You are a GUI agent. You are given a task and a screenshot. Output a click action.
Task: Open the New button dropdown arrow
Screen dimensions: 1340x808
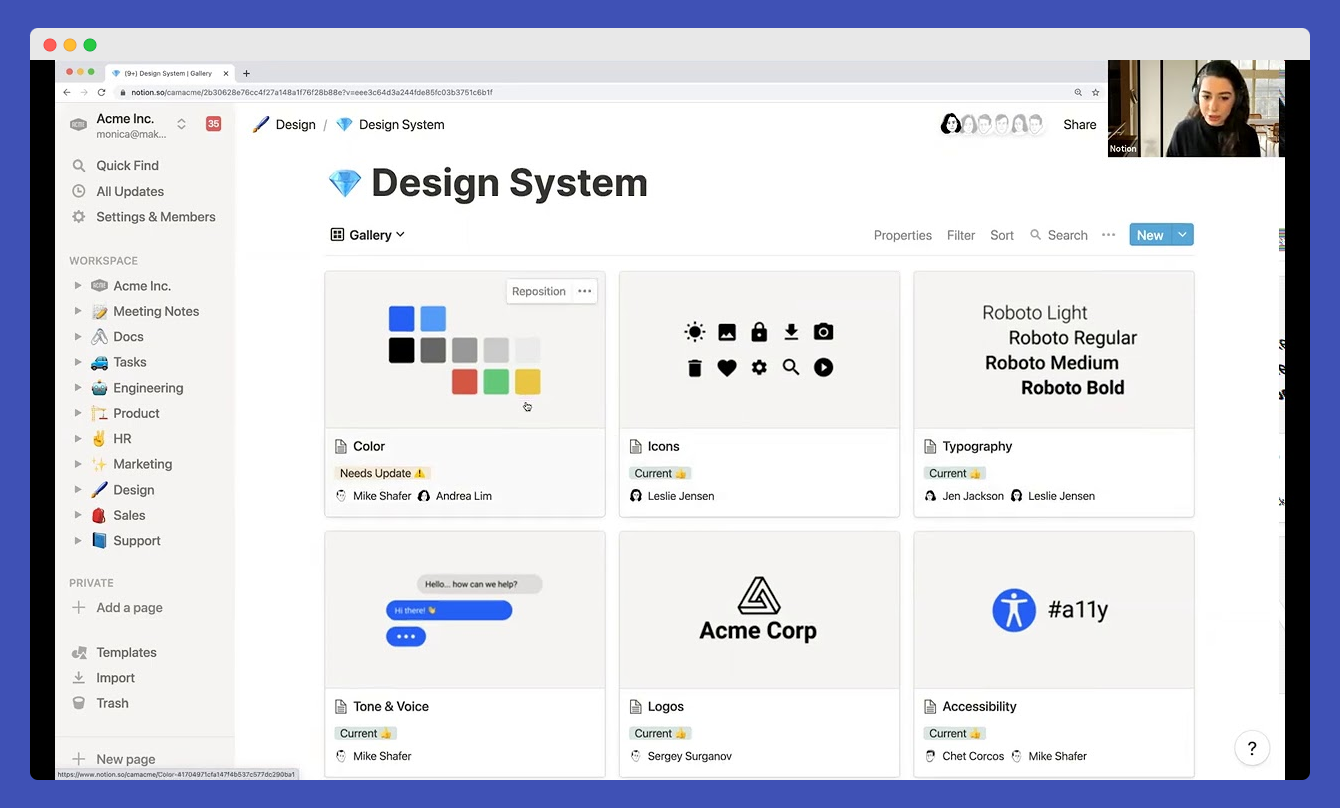1182,235
